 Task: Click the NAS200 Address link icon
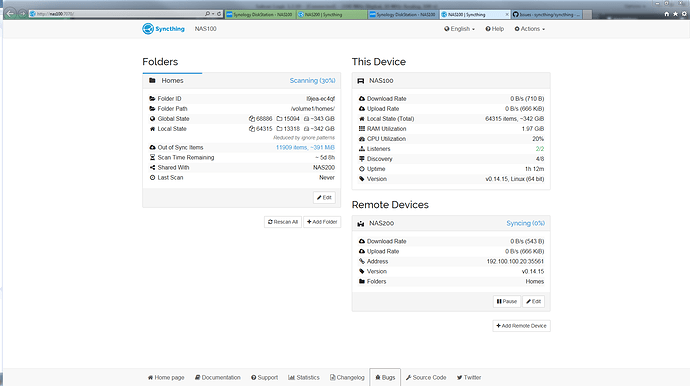[x=362, y=261]
